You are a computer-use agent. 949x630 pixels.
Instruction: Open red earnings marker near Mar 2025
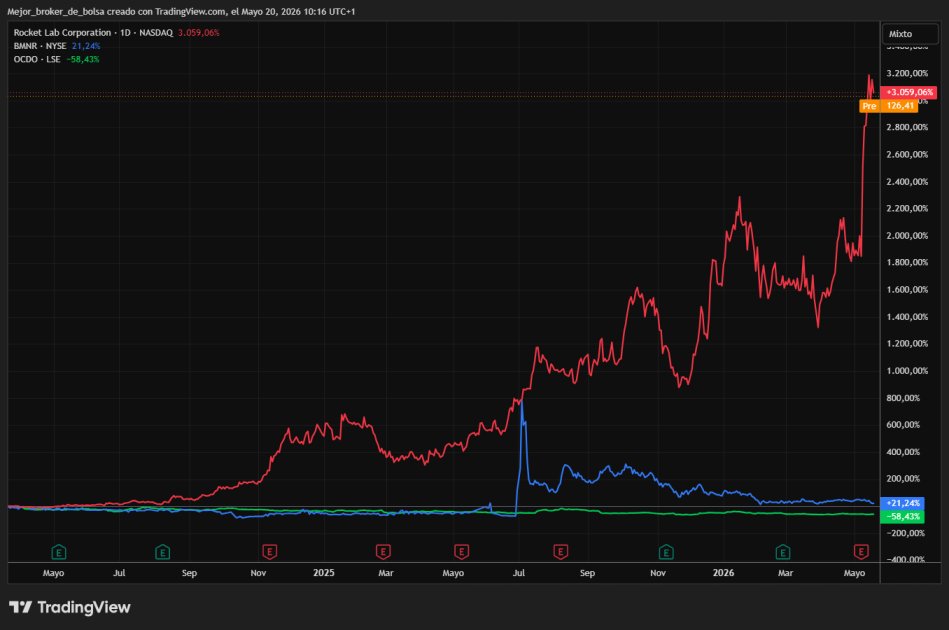pos(383,552)
